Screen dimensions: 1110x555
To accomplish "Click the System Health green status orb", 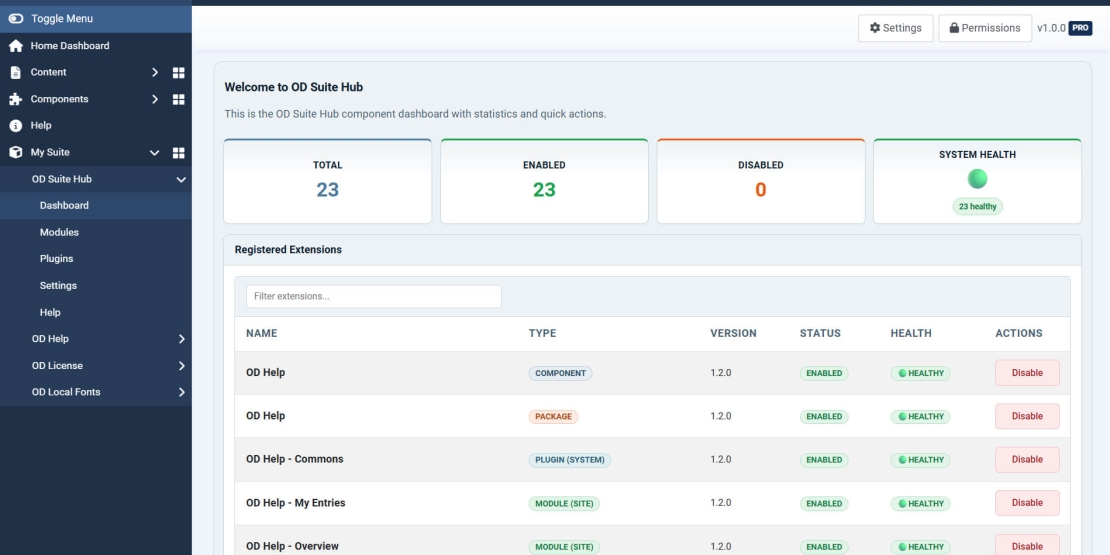I will [x=977, y=178].
